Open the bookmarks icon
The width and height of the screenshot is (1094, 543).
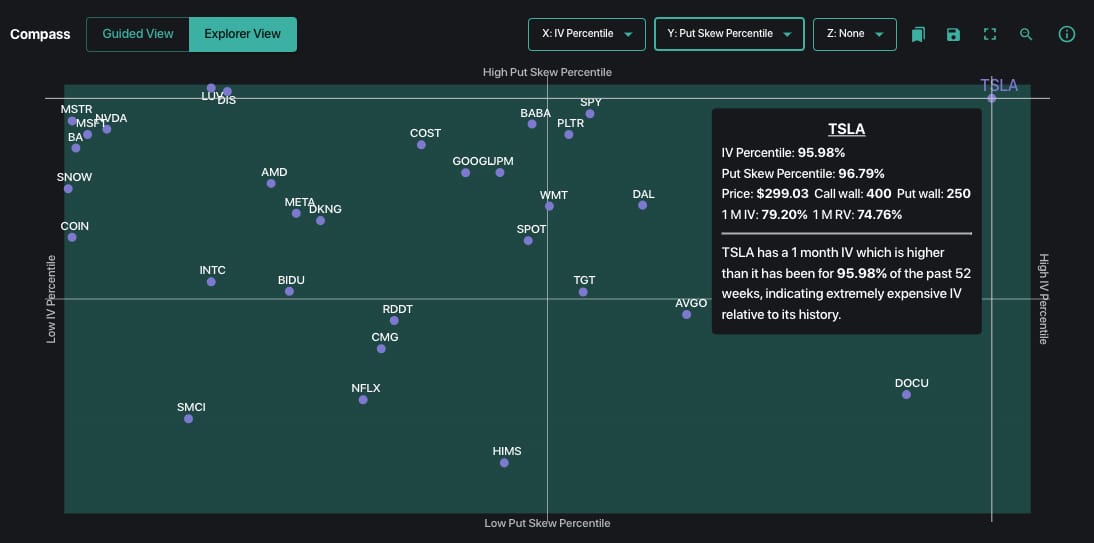[x=918, y=34]
